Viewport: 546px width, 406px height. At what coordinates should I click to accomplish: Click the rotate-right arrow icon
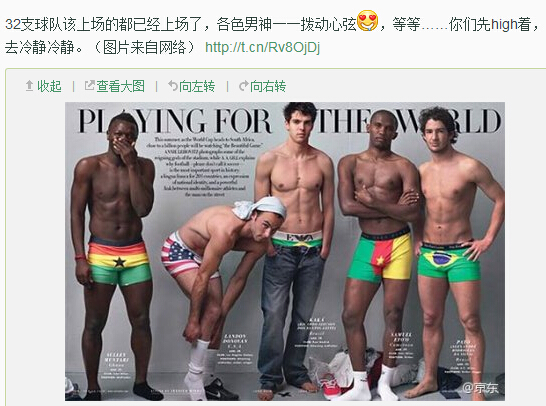tap(244, 86)
